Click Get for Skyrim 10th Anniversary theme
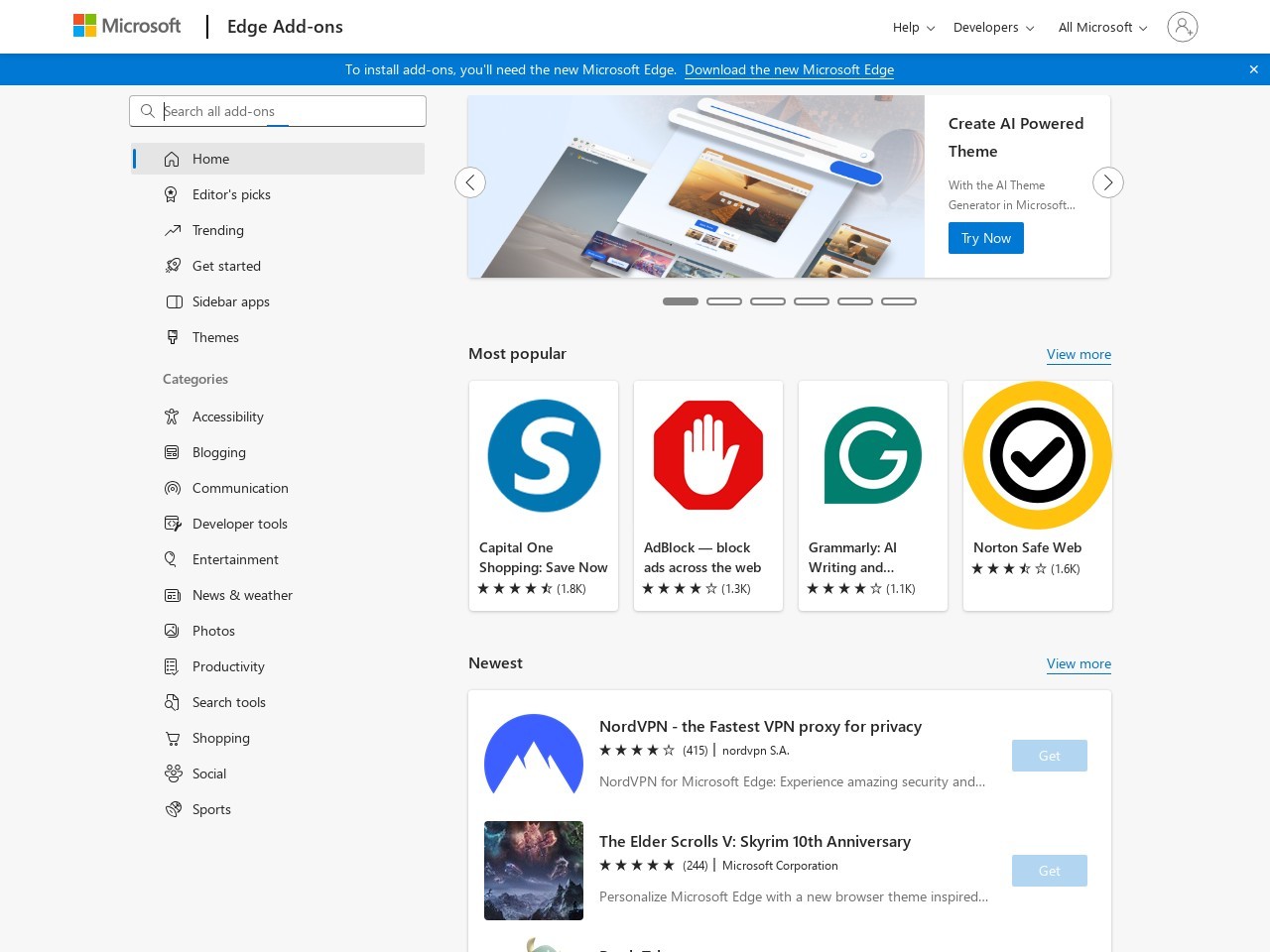Viewport: 1270px width, 952px height. (1050, 871)
